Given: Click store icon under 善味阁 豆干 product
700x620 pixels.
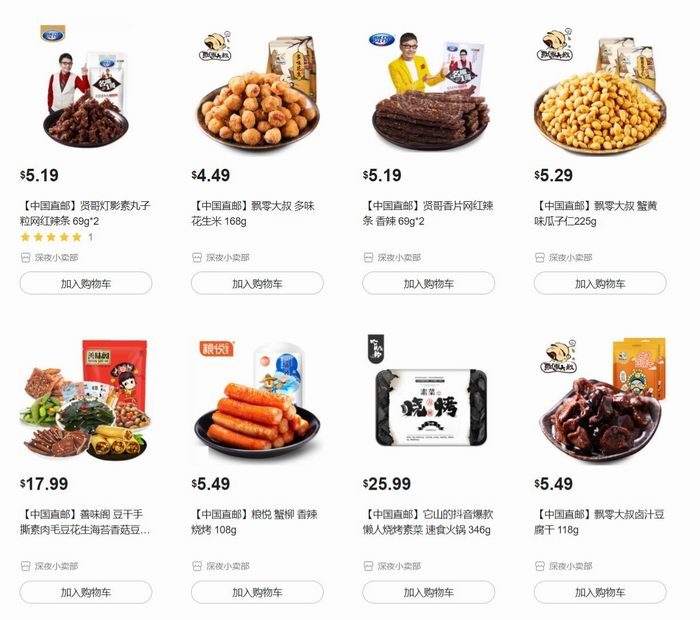Looking at the screenshot, I should click(25, 566).
